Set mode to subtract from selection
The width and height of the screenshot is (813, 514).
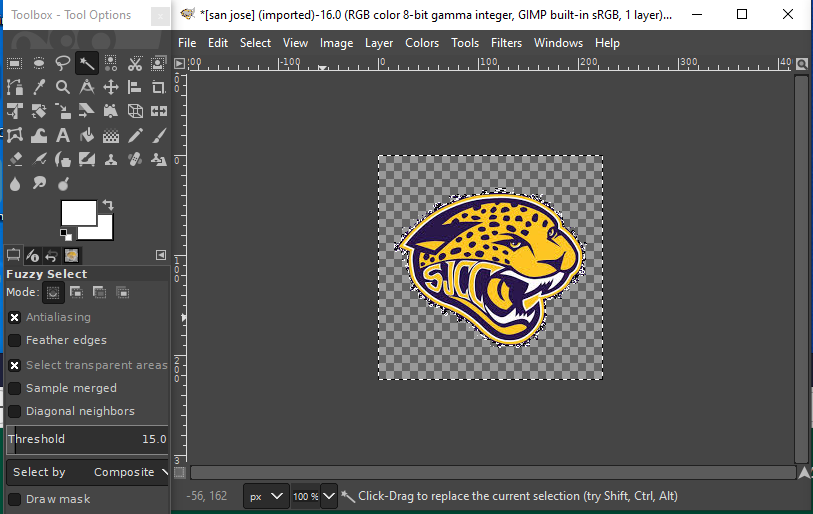point(99,293)
